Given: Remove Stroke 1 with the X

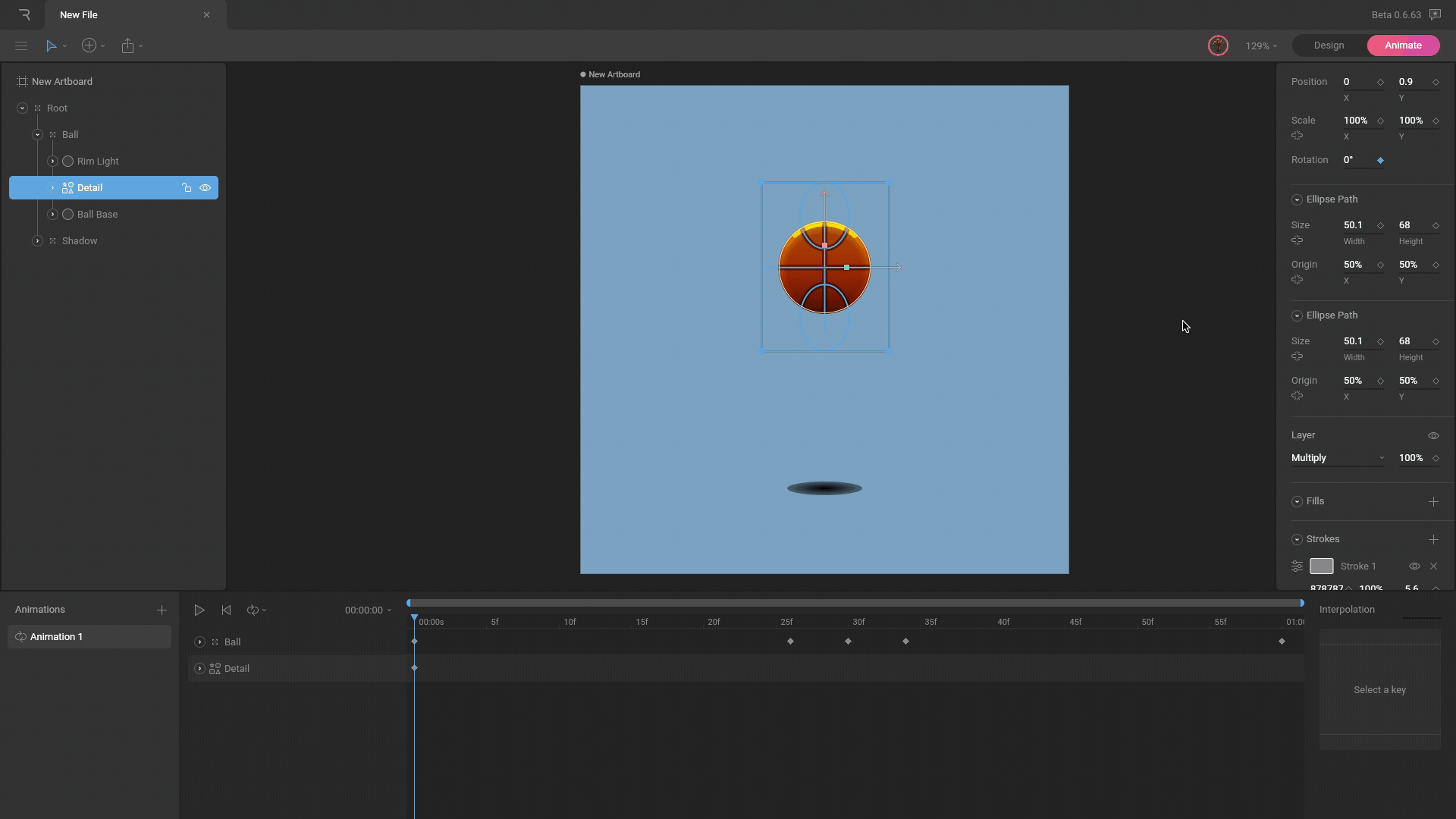Looking at the screenshot, I should pos(1433,566).
